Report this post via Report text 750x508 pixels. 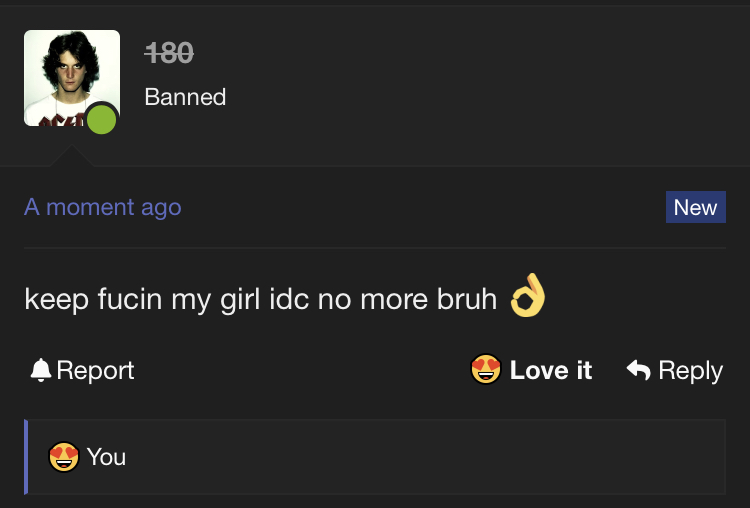pos(95,370)
